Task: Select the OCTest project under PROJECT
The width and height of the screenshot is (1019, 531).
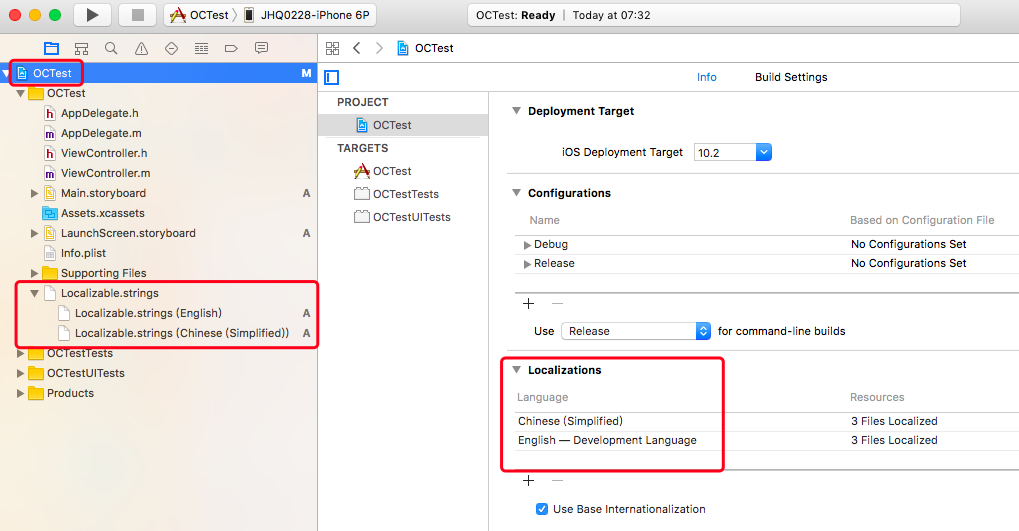Action: click(403, 125)
